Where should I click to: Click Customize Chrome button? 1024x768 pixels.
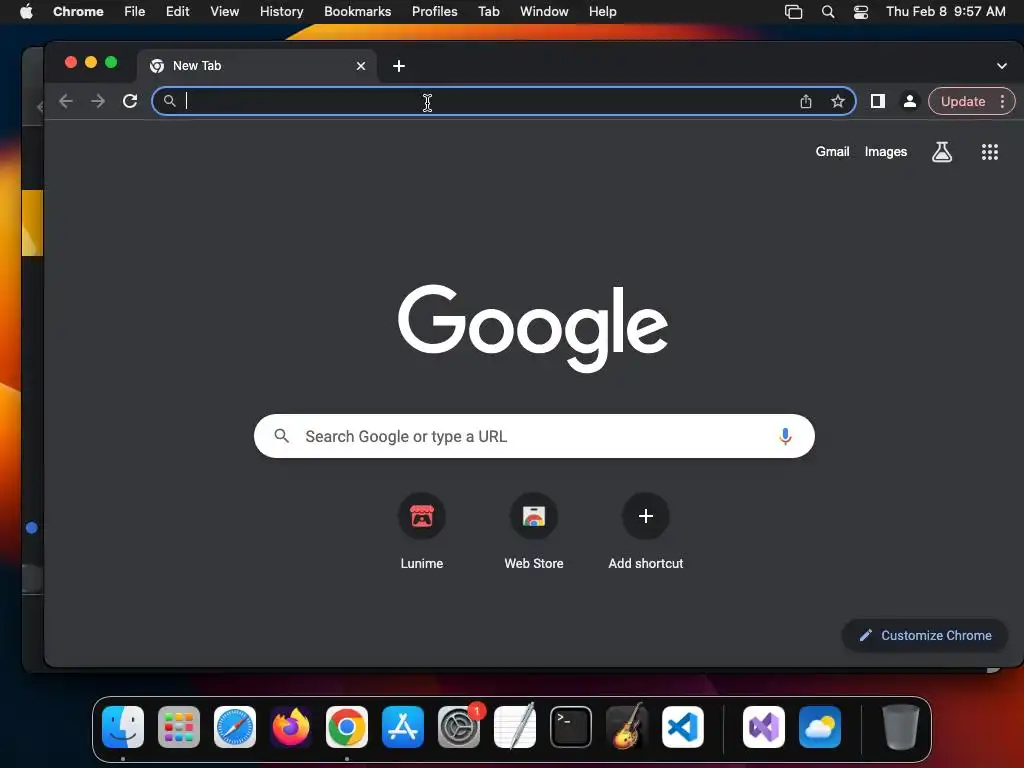click(925, 635)
